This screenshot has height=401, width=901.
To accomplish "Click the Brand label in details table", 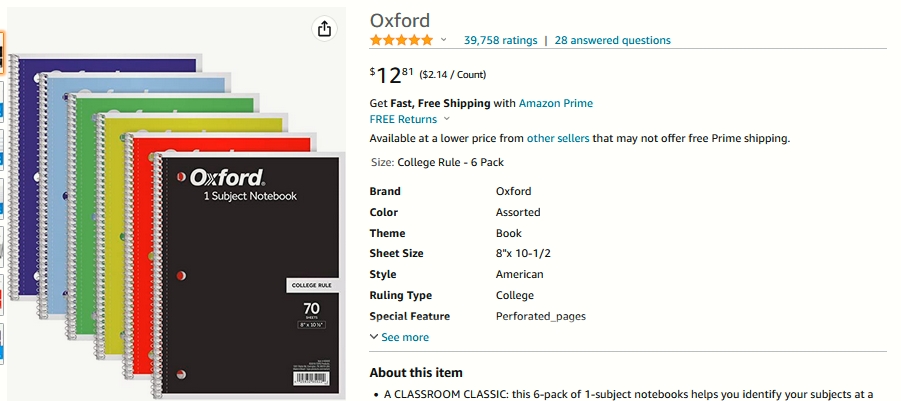I will (x=385, y=191).
